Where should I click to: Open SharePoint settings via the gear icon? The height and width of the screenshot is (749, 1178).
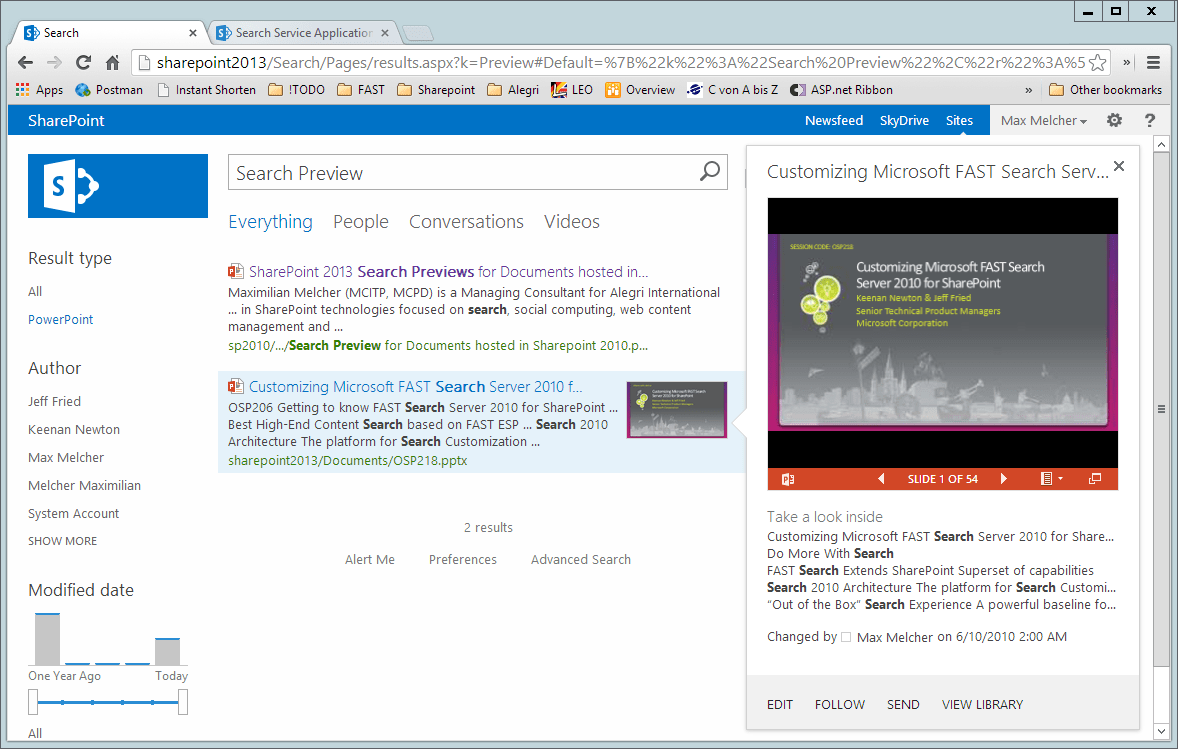tap(1114, 120)
